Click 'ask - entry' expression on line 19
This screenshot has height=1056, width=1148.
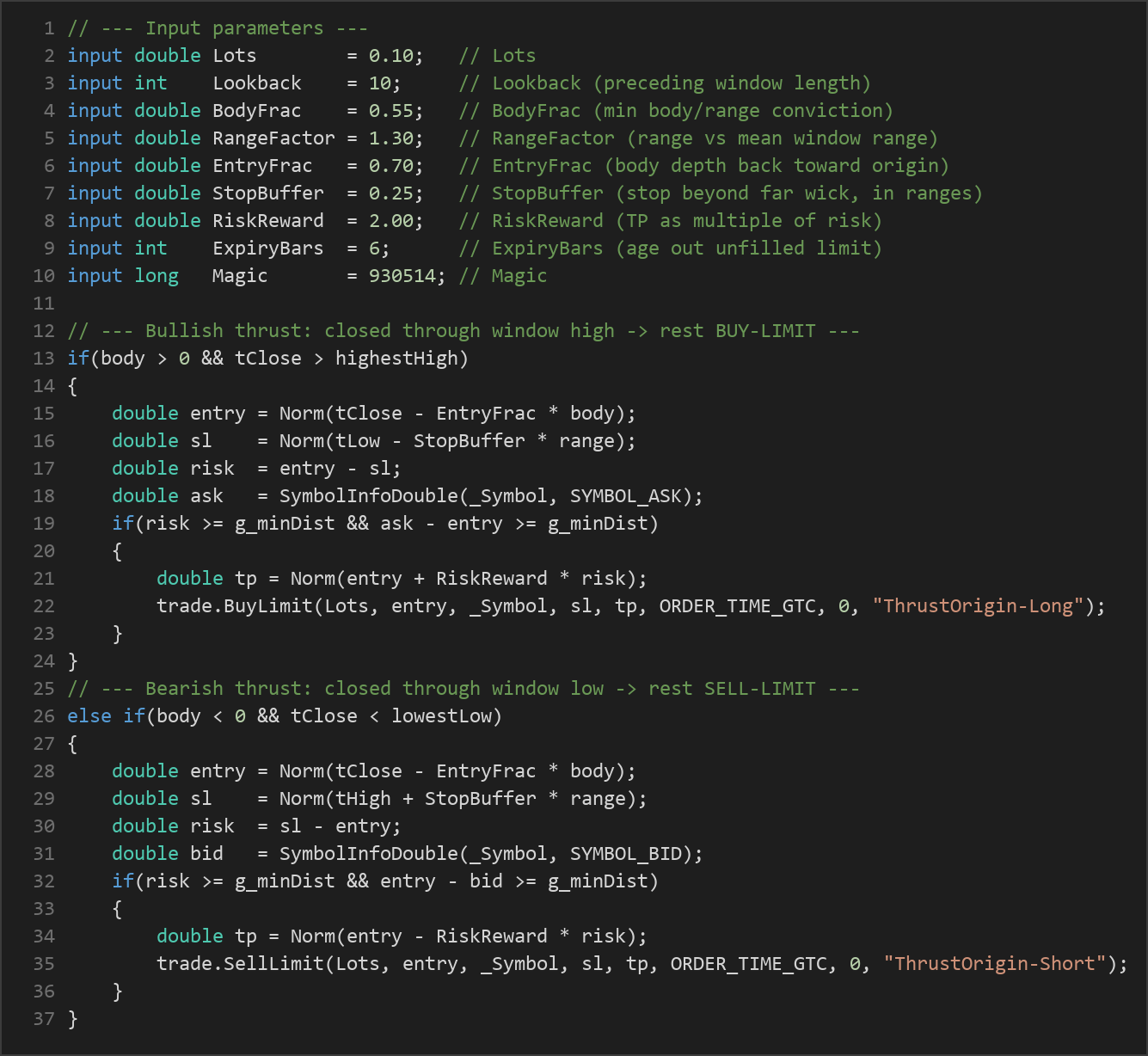[441, 524]
